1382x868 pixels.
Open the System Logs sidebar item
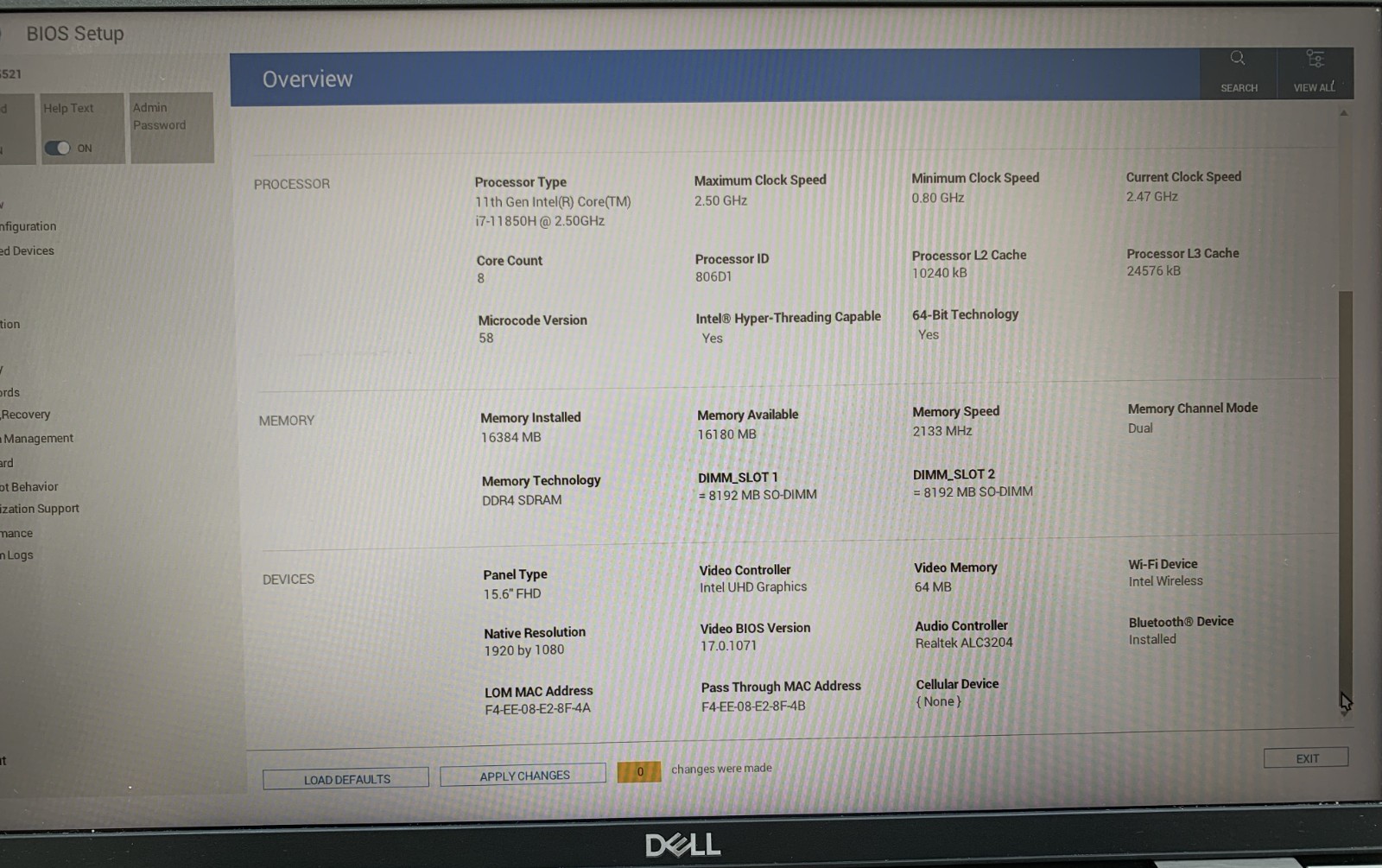(x=17, y=555)
